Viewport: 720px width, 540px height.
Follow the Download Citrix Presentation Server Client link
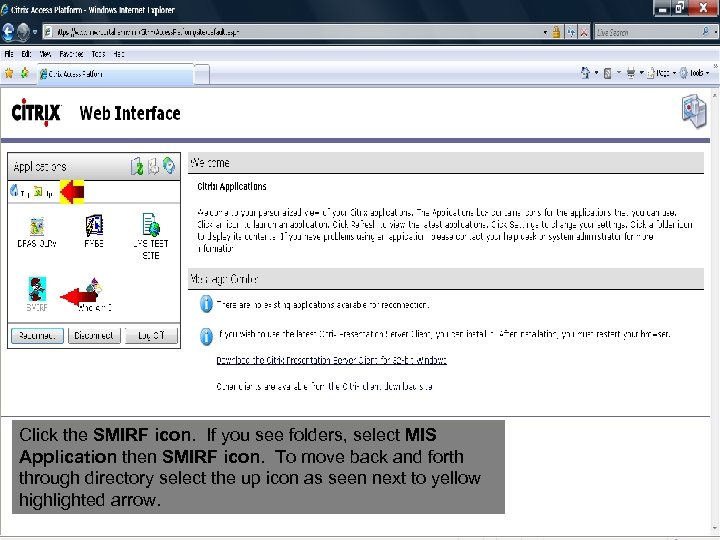point(332,360)
